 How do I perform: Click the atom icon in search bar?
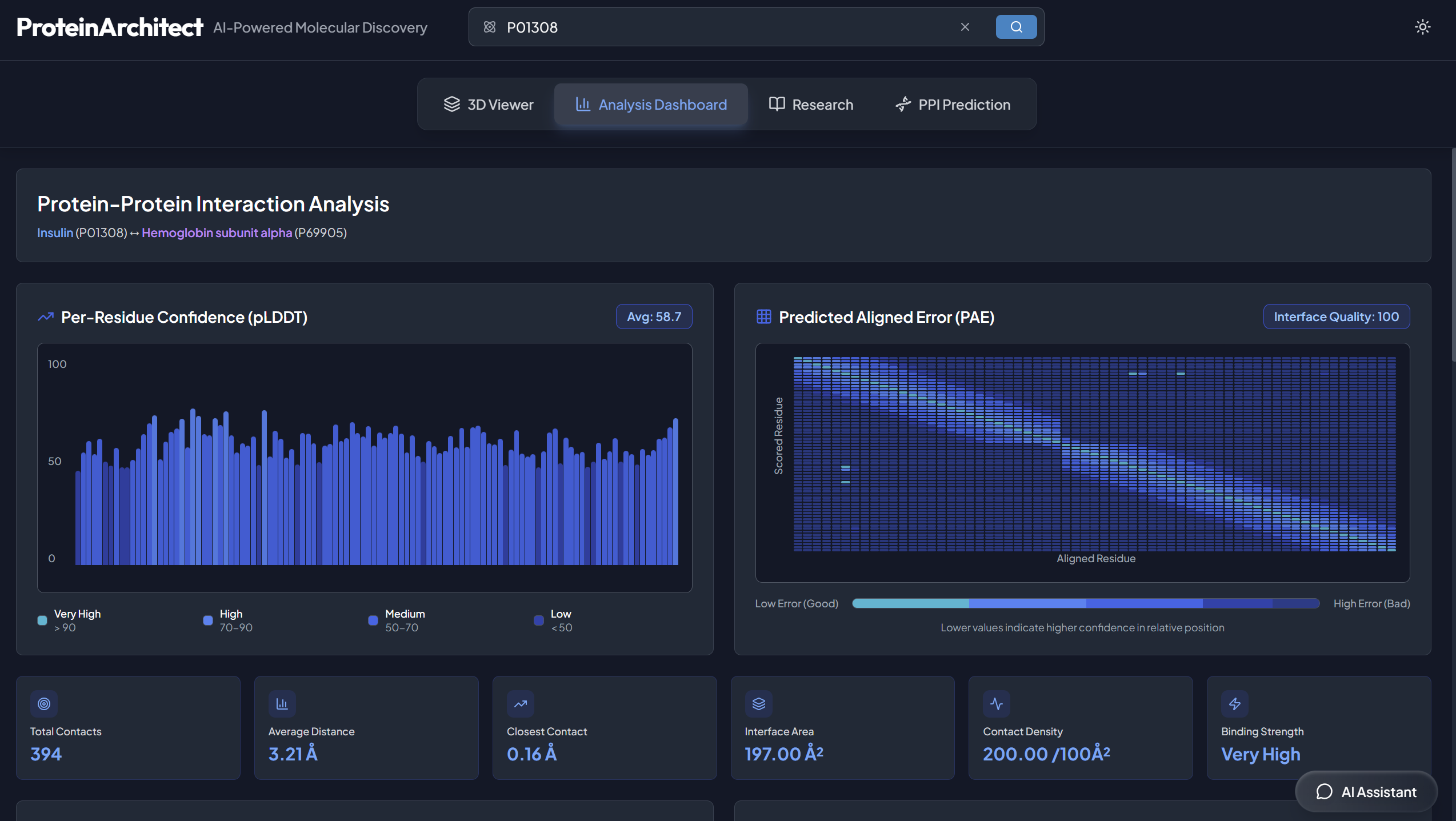click(x=490, y=27)
